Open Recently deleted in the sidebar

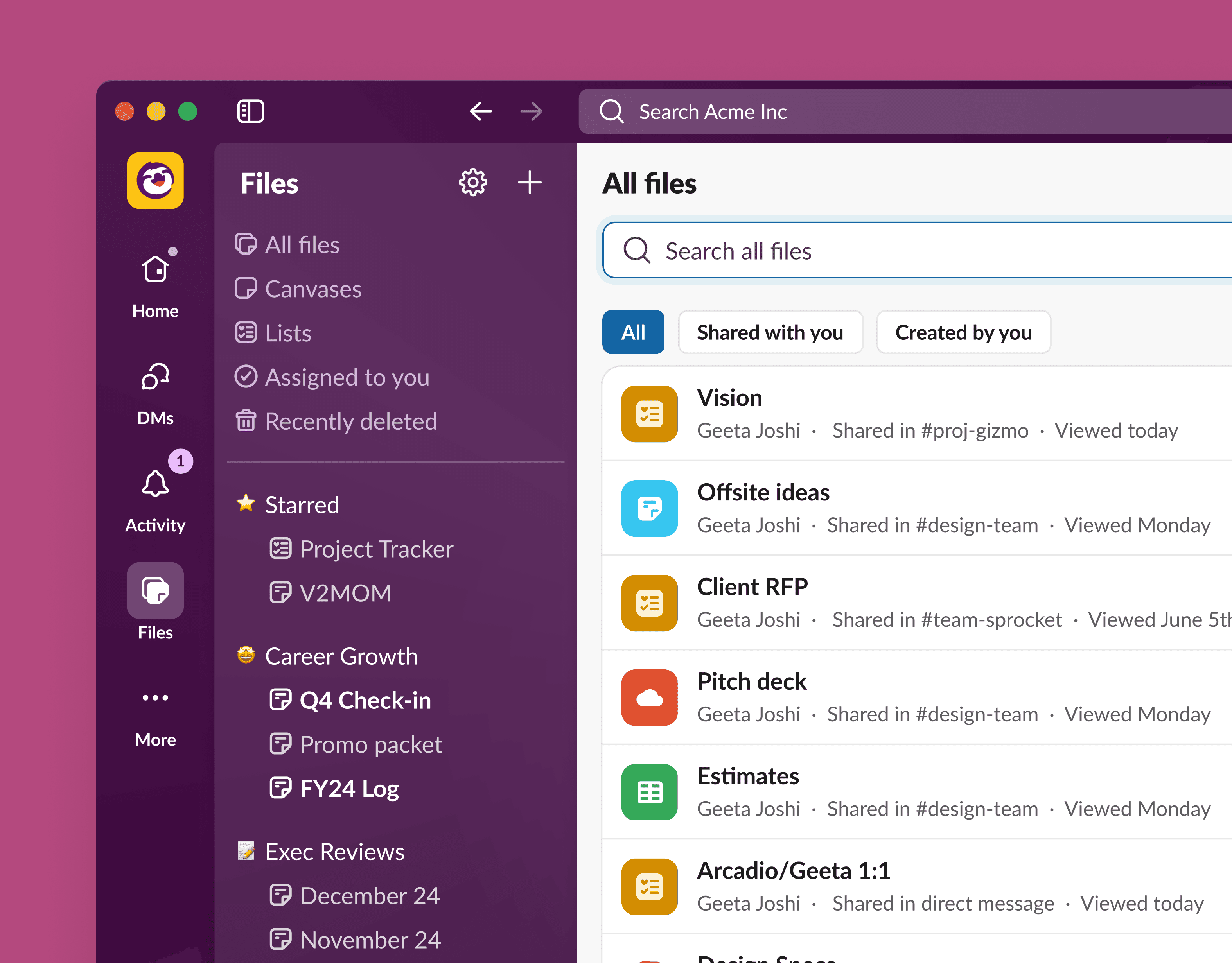(350, 422)
